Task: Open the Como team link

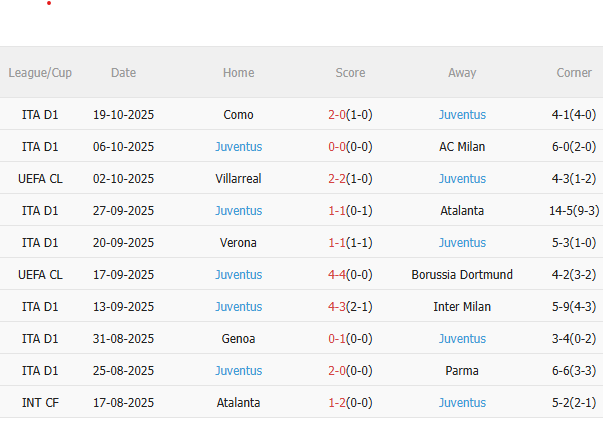Action: [x=238, y=115]
